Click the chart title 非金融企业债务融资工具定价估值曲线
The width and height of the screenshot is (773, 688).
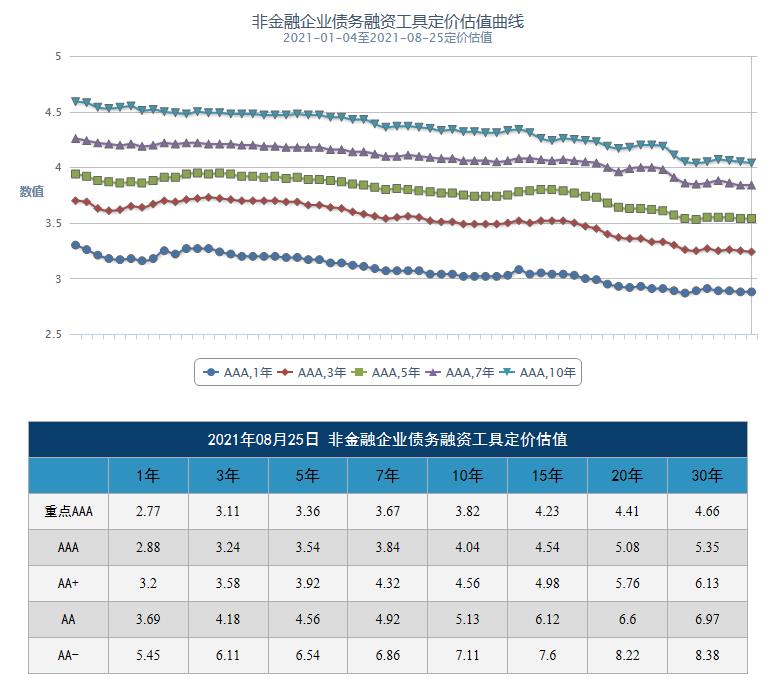coord(388,21)
